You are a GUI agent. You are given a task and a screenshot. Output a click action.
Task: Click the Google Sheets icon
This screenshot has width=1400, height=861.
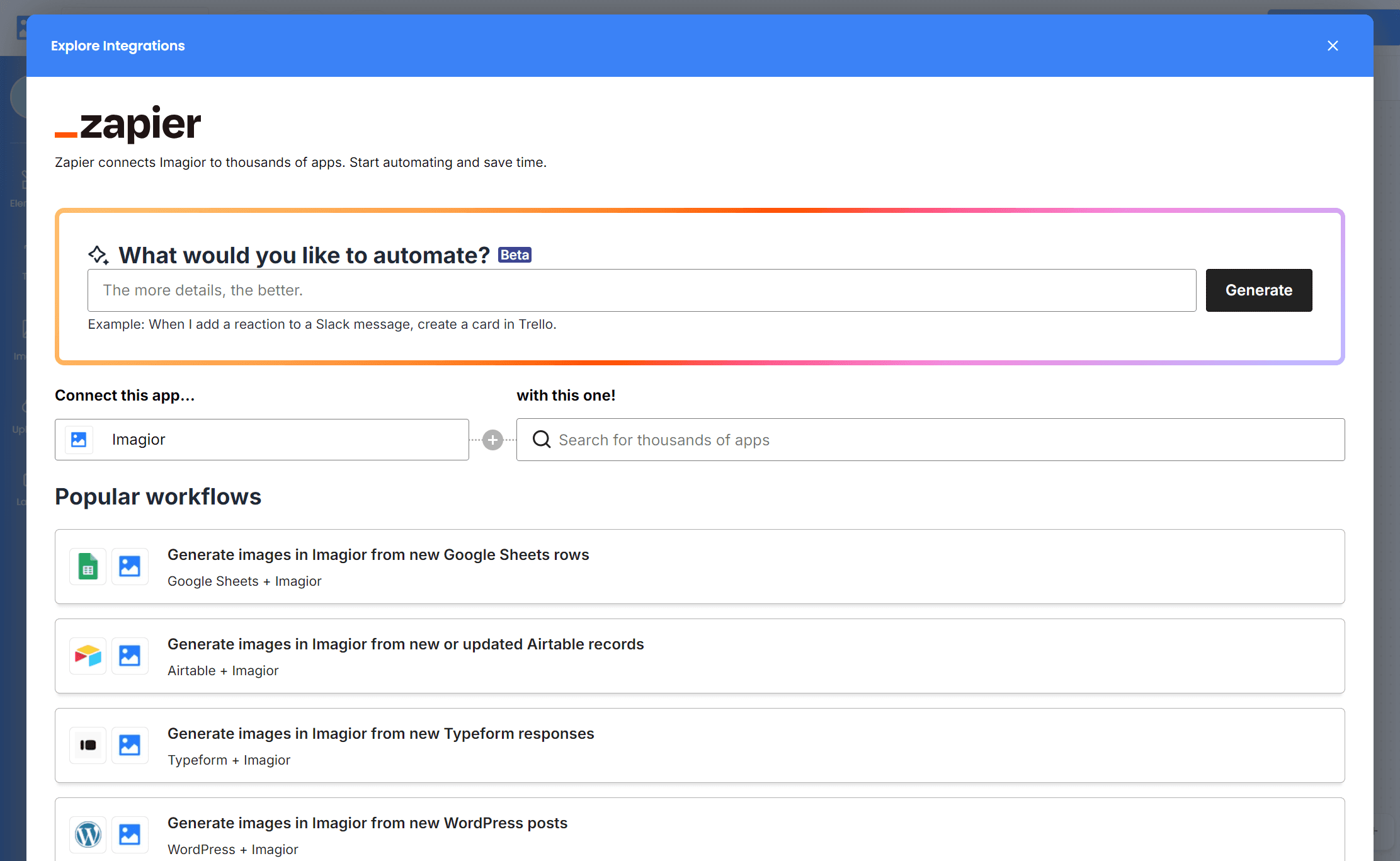click(88, 566)
